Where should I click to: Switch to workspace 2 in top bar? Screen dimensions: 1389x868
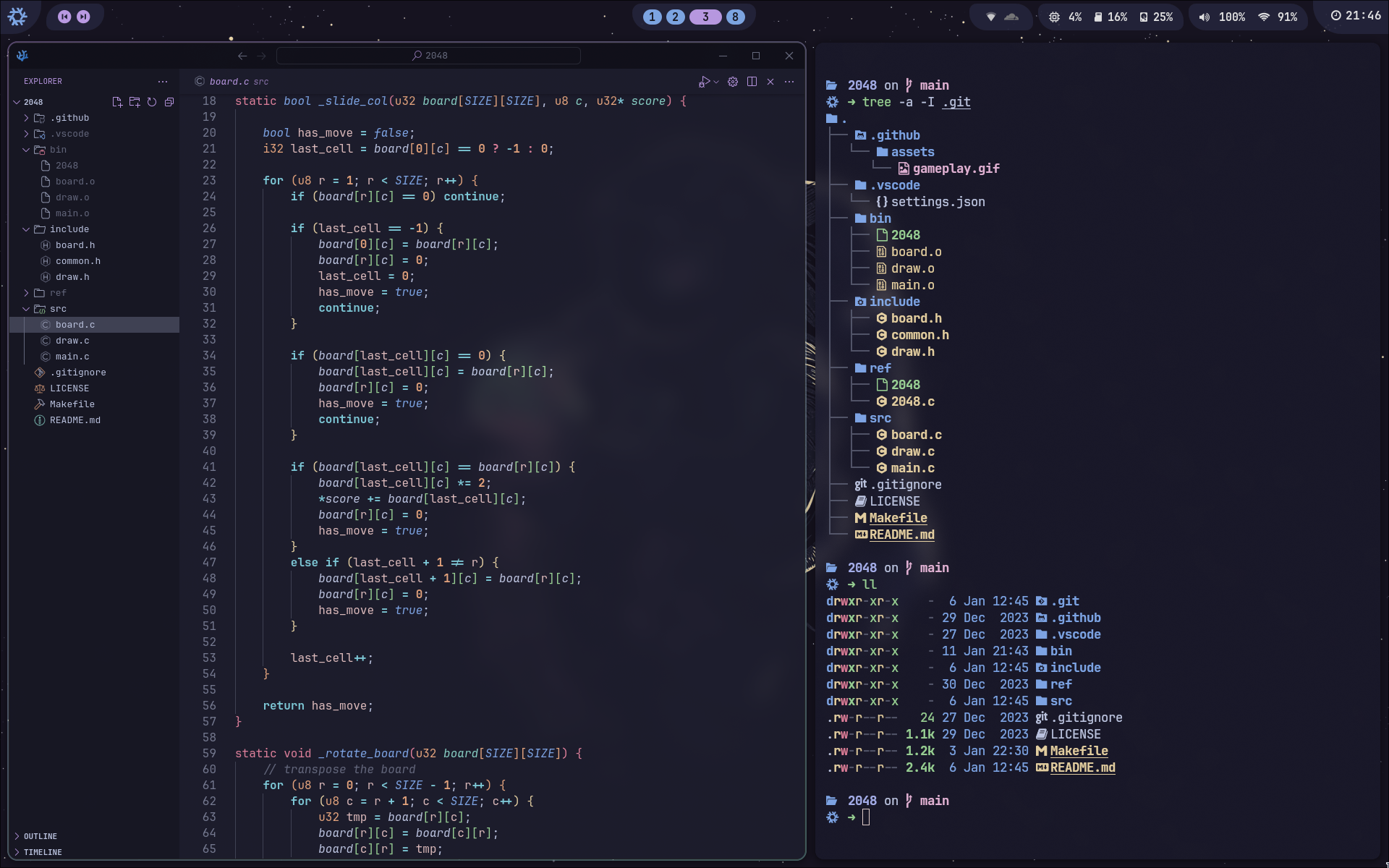pos(675,17)
